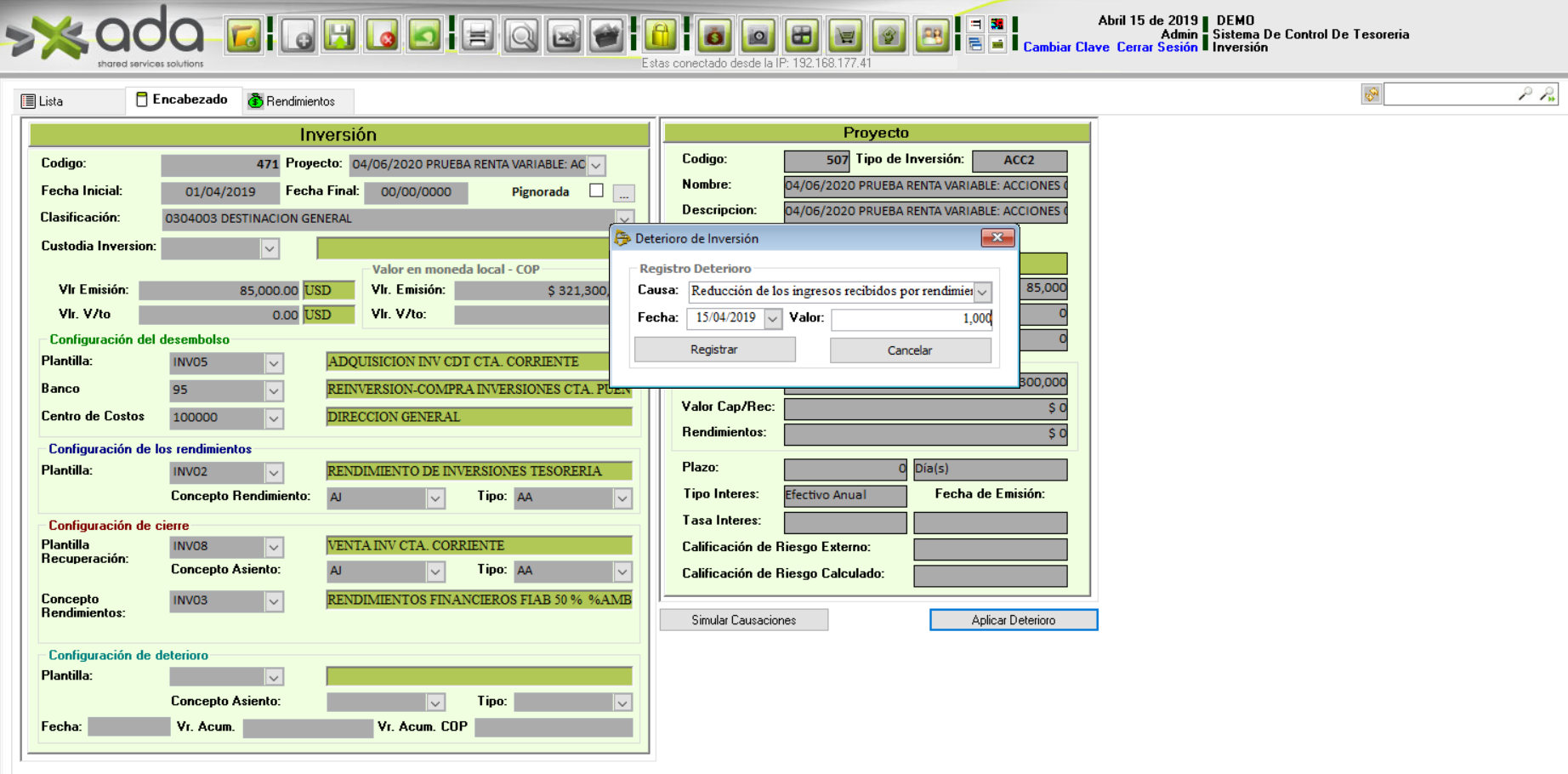Switch to the Rendimientos tab
This screenshot has height=774, width=1568.
(x=292, y=101)
